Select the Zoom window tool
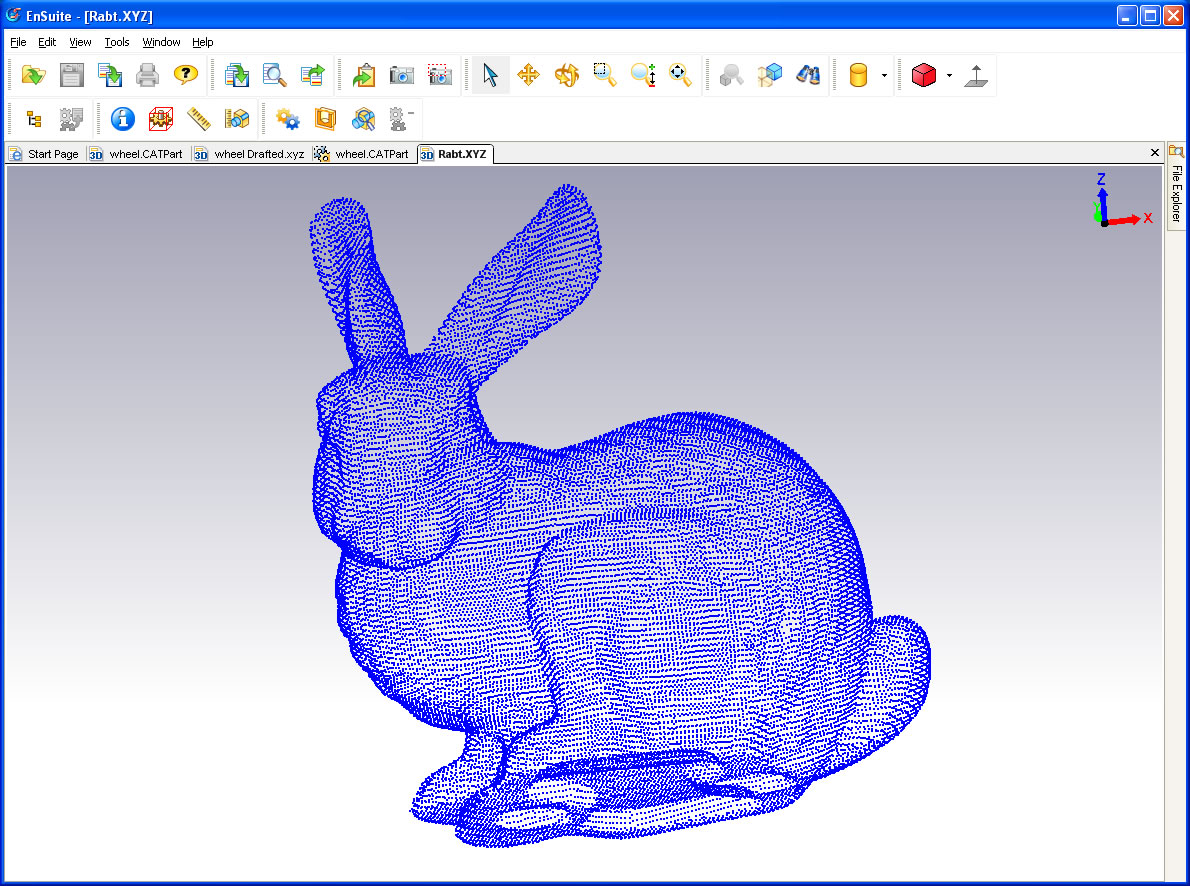Viewport: 1190px width, 886px height. [x=604, y=75]
